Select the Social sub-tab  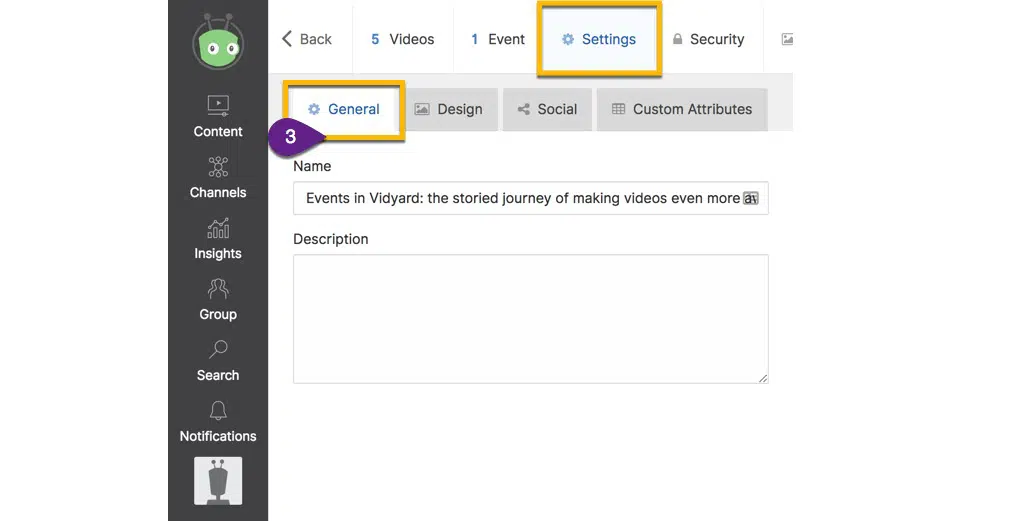pyautogui.click(x=547, y=109)
